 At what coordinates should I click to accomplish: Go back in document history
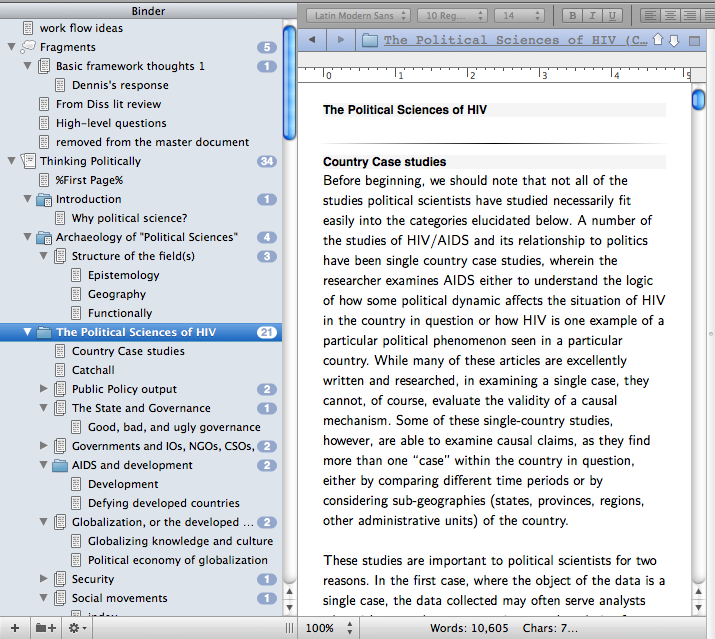pyautogui.click(x=312, y=40)
